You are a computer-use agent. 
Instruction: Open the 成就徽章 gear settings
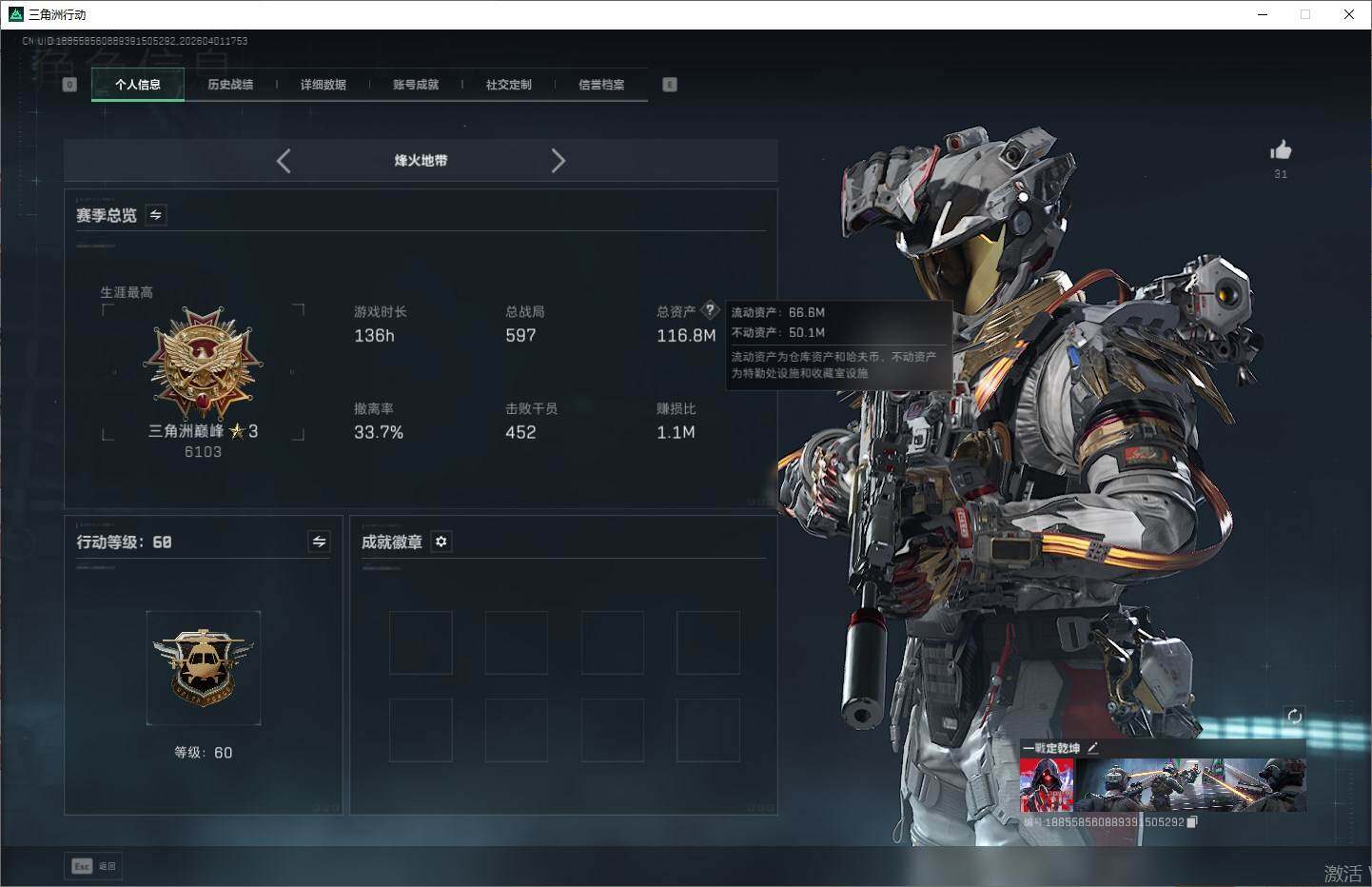(x=441, y=542)
